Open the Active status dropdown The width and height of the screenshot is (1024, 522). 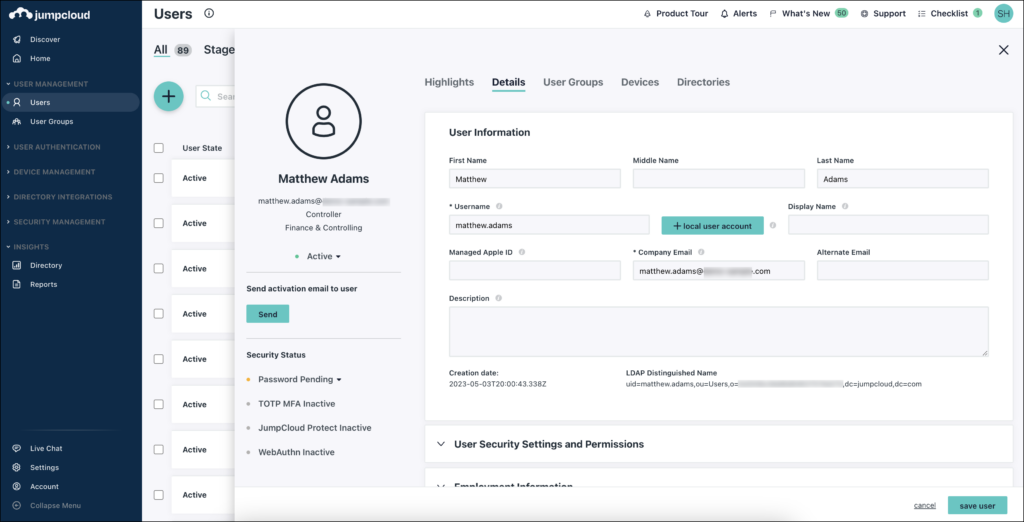point(323,256)
